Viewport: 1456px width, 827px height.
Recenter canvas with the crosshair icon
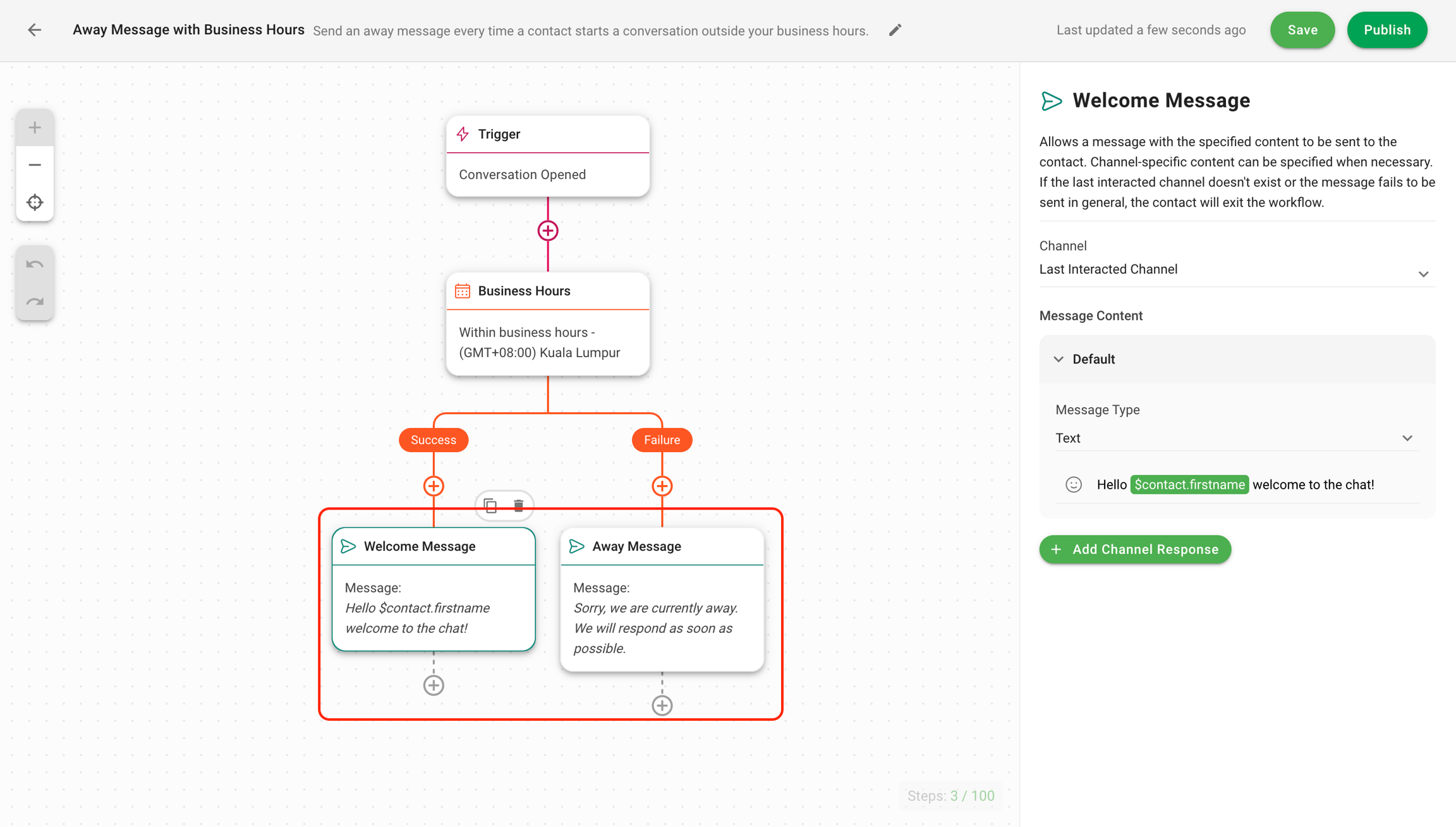coord(35,202)
